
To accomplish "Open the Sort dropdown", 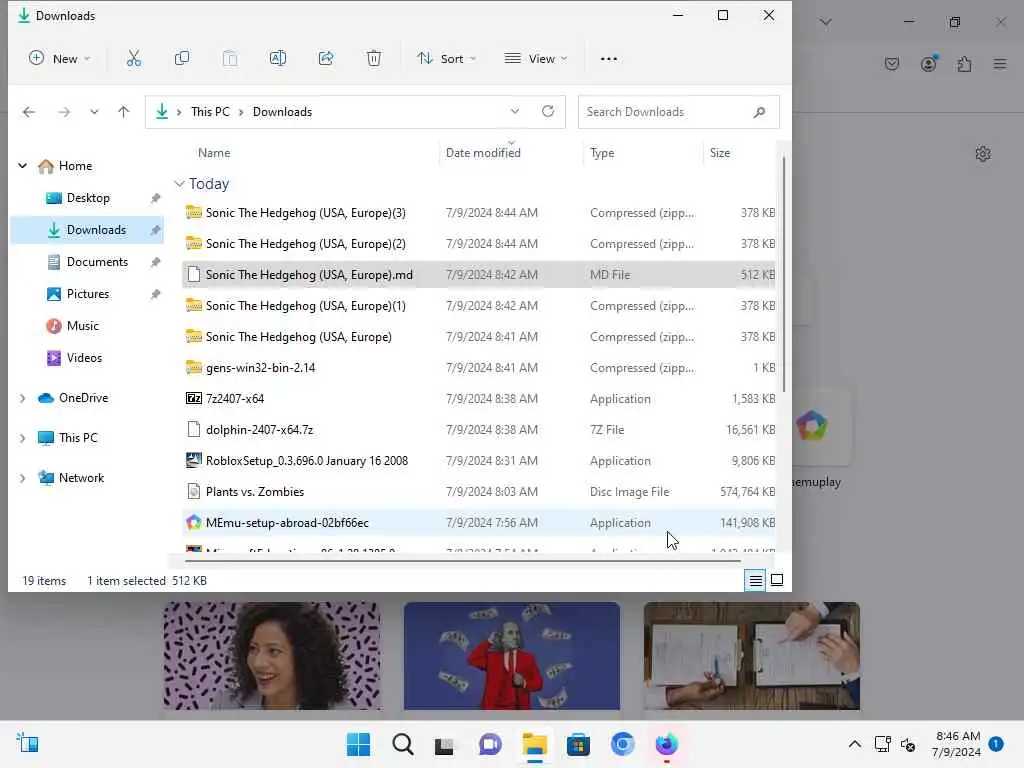I will point(447,59).
